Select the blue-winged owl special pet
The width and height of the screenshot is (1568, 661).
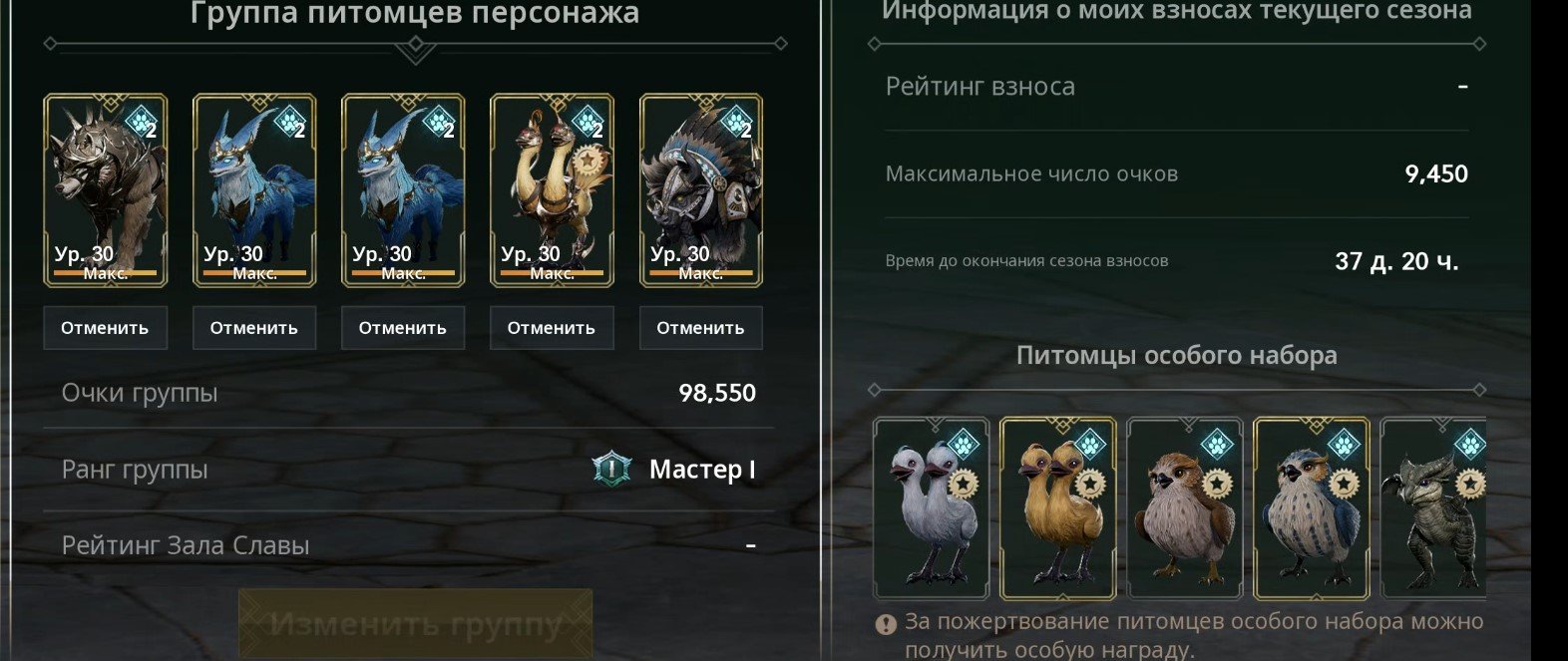(1312, 507)
